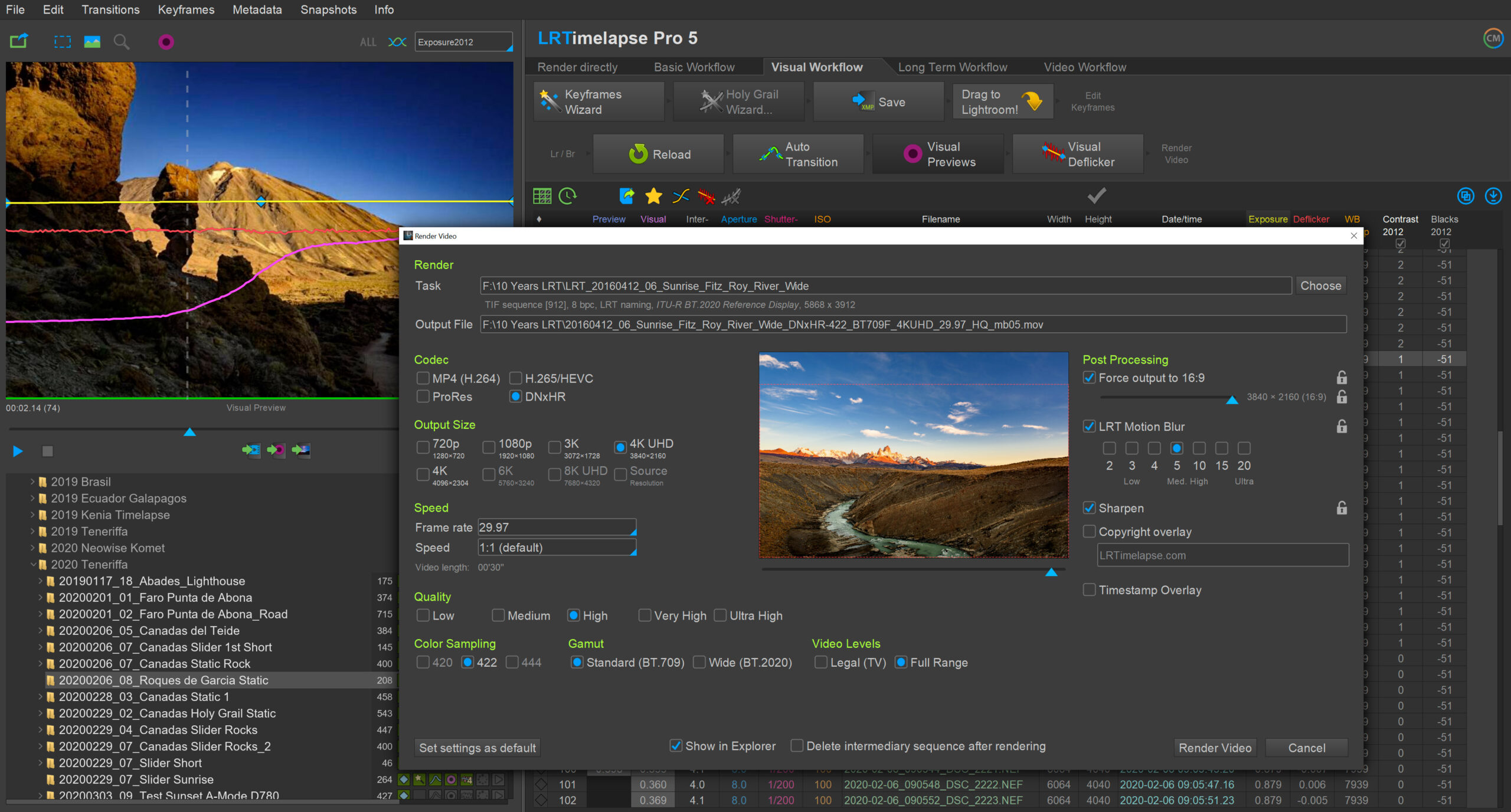Click the green table grid icon
Viewport: 1511px width, 812px height.
pos(542,196)
